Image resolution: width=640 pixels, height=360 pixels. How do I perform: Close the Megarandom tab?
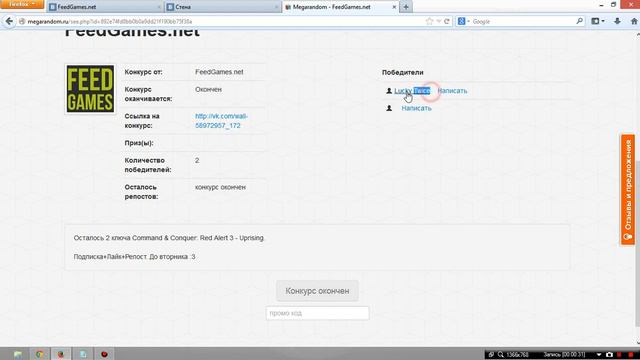click(394, 7)
